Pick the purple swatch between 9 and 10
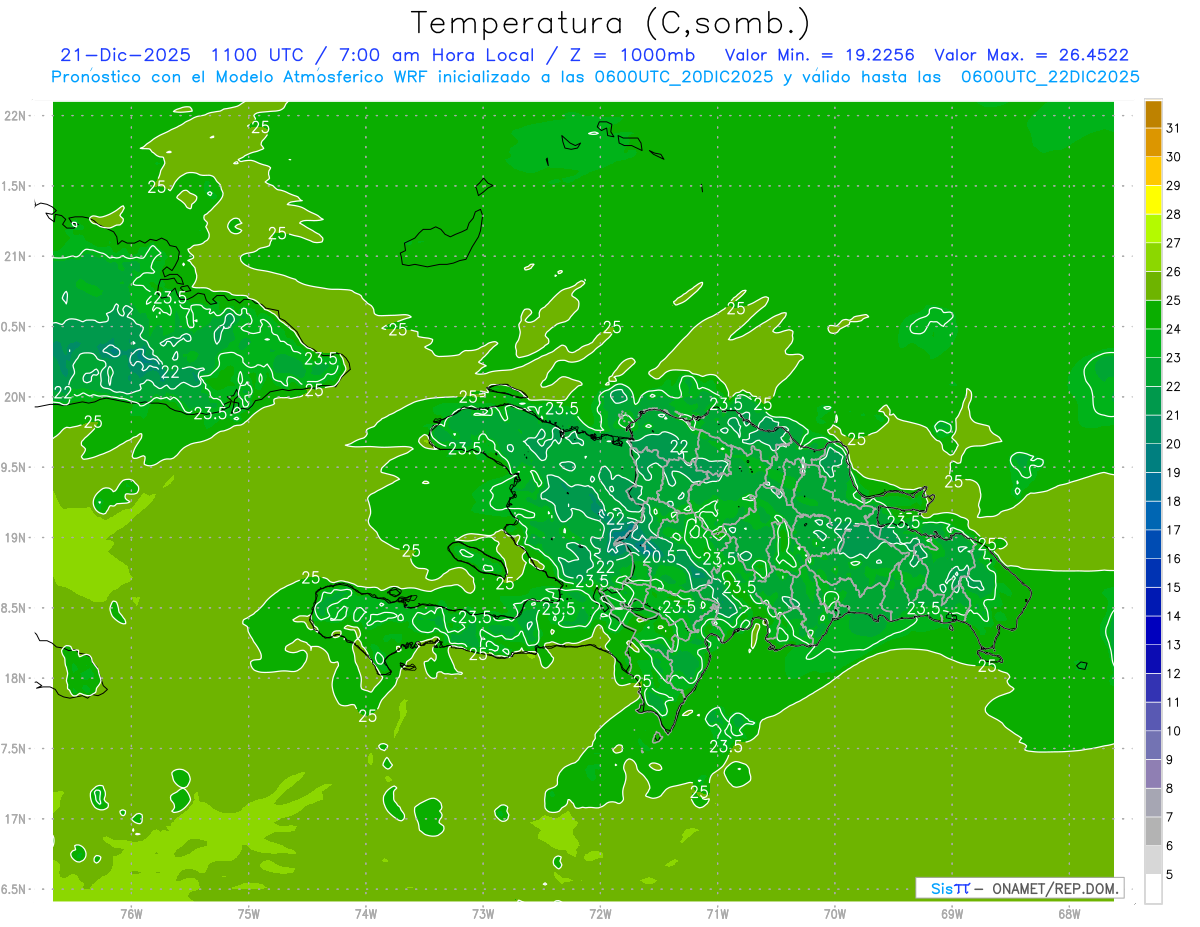 (x=1153, y=746)
